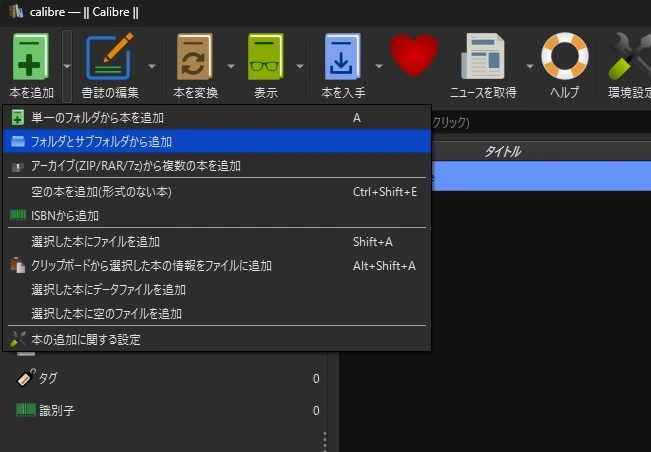Image resolution: width=651 pixels, height=452 pixels.
Task: Click the red heart donate icon
Action: click(414, 55)
